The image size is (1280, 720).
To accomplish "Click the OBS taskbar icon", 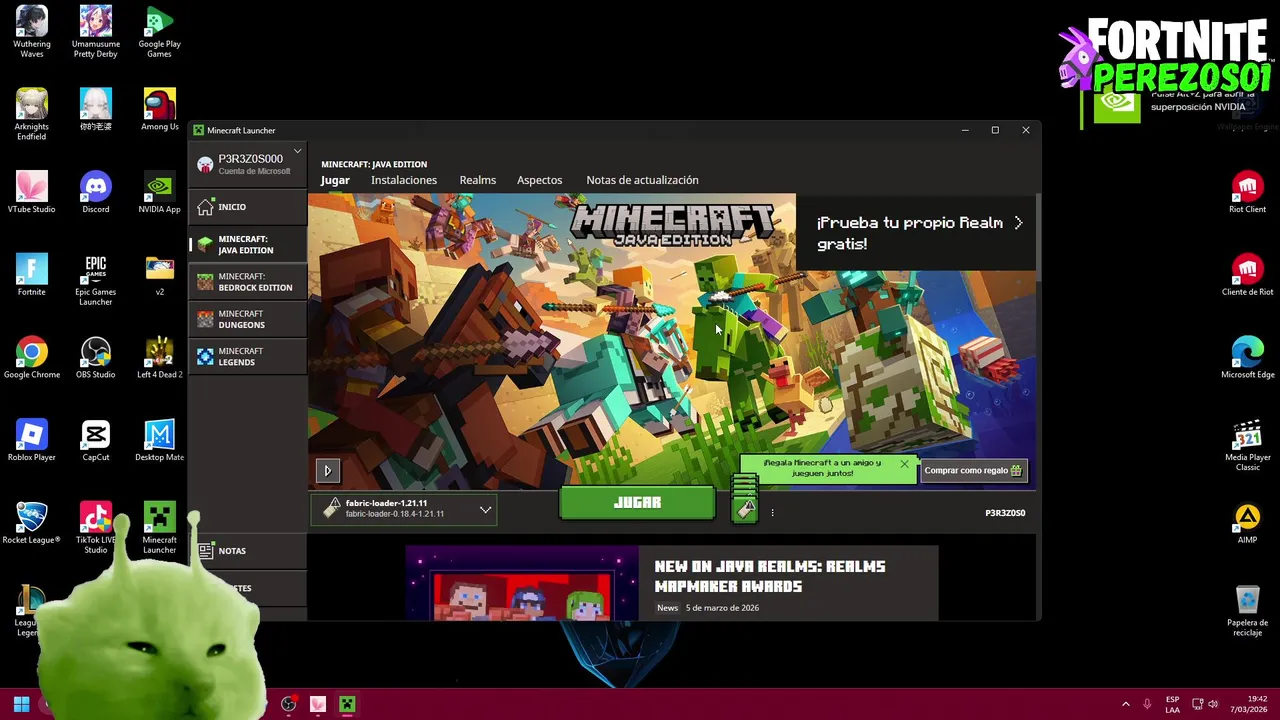I will pyautogui.click(x=289, y=704).
